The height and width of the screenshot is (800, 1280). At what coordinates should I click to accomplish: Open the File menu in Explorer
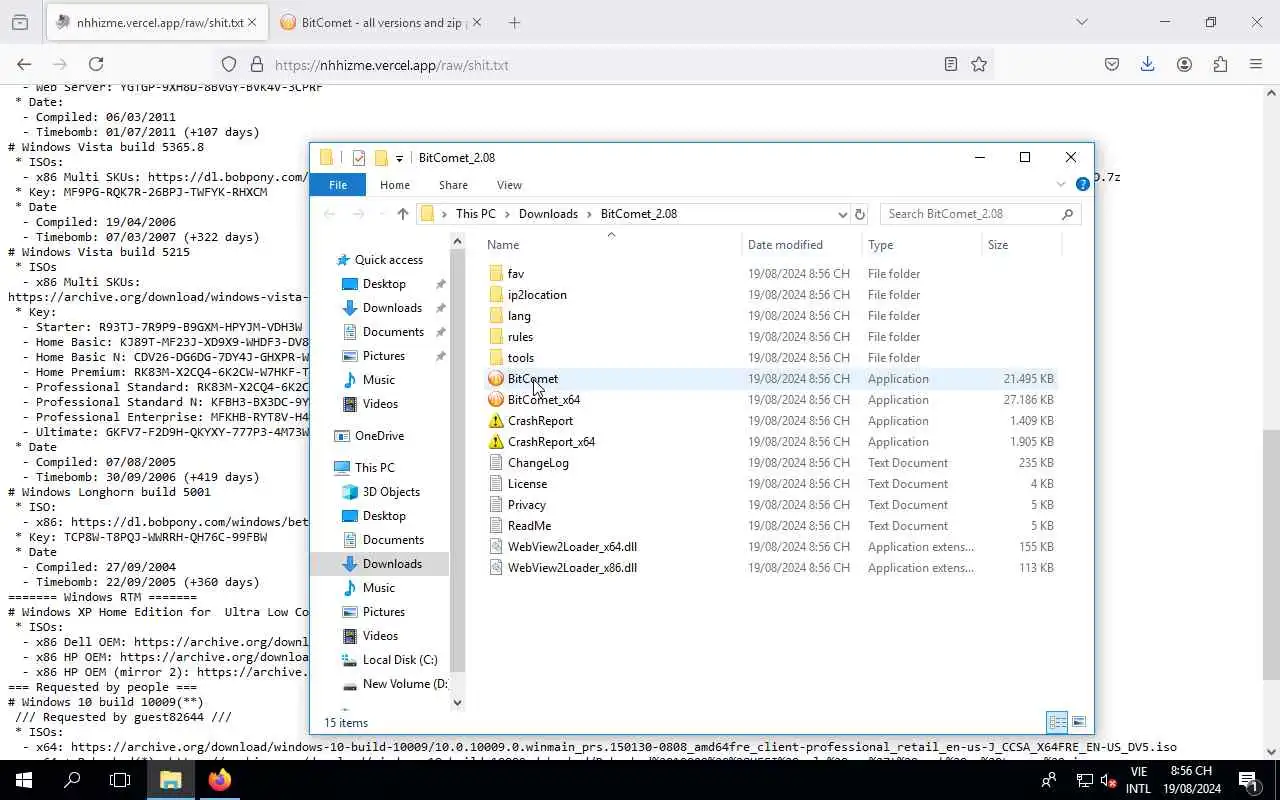click(x=338, y=185)
